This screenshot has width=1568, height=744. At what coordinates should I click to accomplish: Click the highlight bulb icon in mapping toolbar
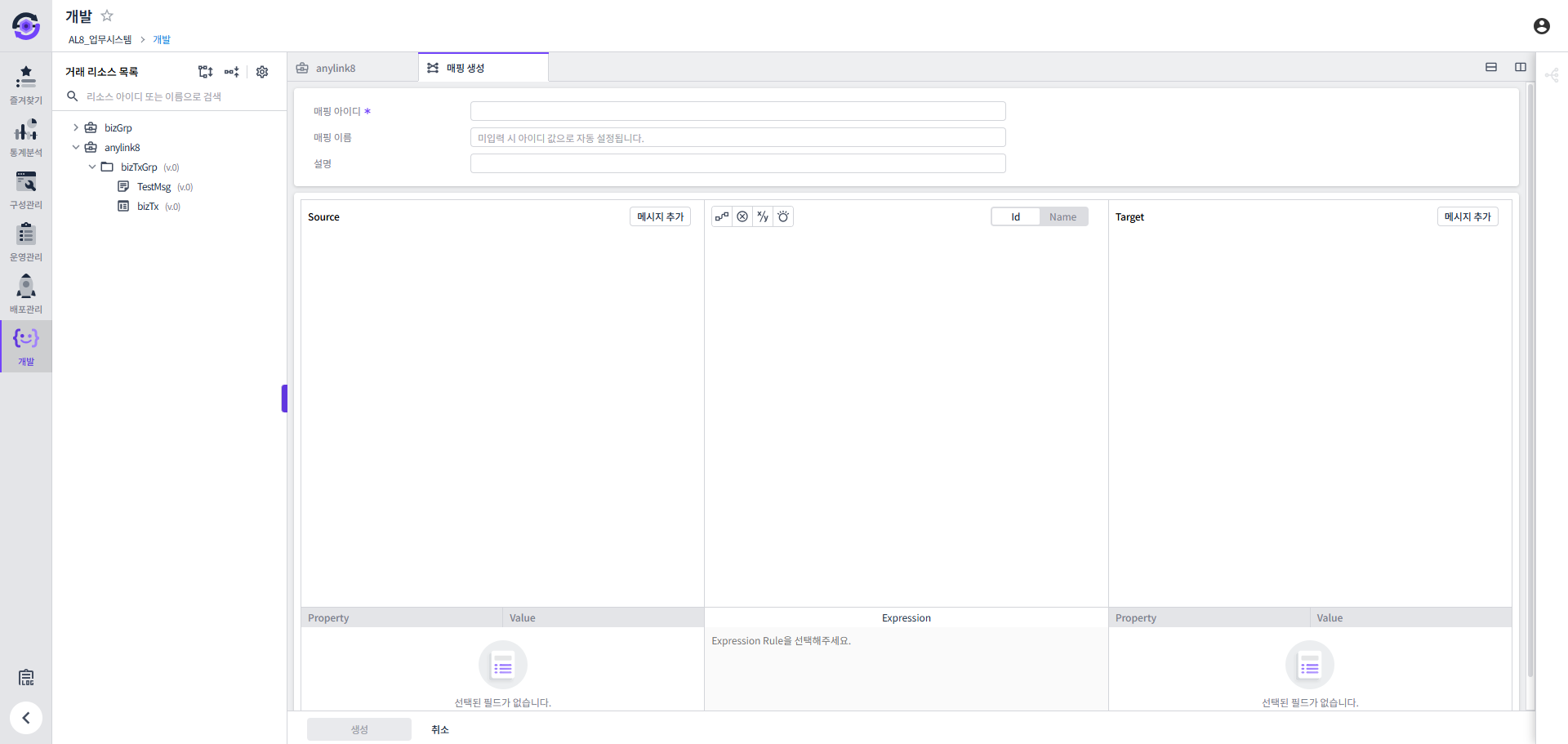tap(783, 216)
